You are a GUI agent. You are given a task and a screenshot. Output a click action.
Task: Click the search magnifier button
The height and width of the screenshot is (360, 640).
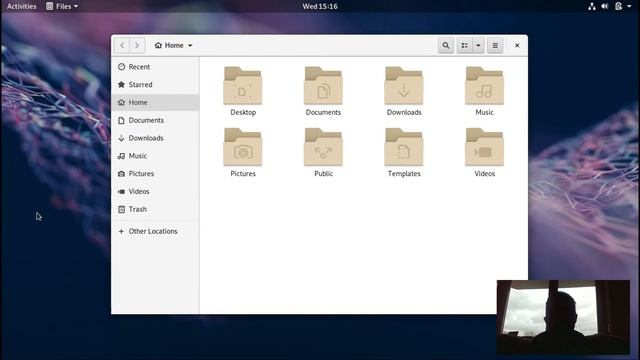pyautogui.click(x=446, y=45)
